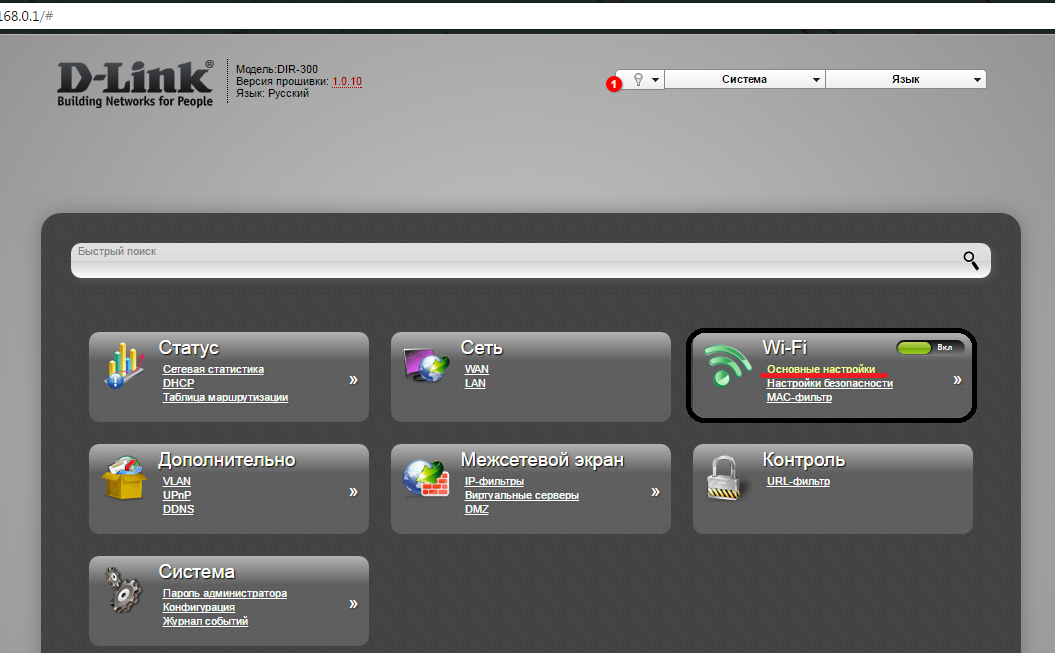Click the Дополнительно yellow box icon
This screenshot has width=1055, height=653.
point(125,478)
